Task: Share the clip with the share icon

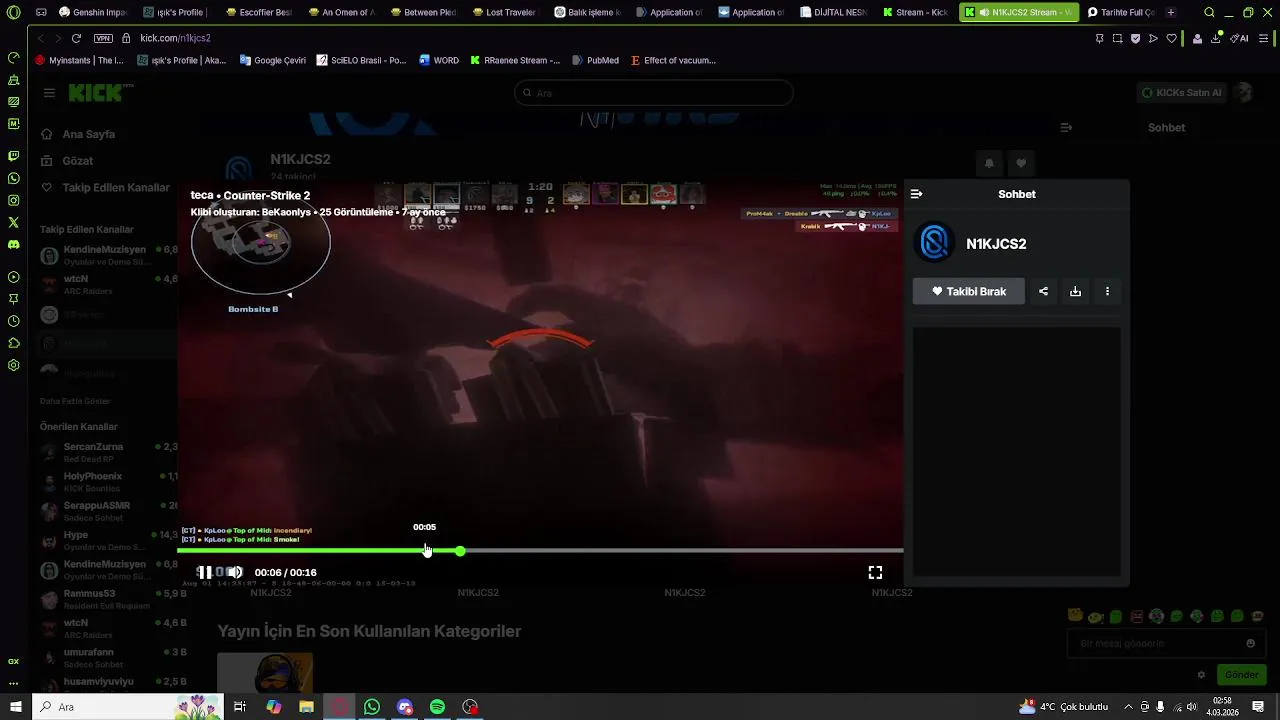Action: [1043, 291]
